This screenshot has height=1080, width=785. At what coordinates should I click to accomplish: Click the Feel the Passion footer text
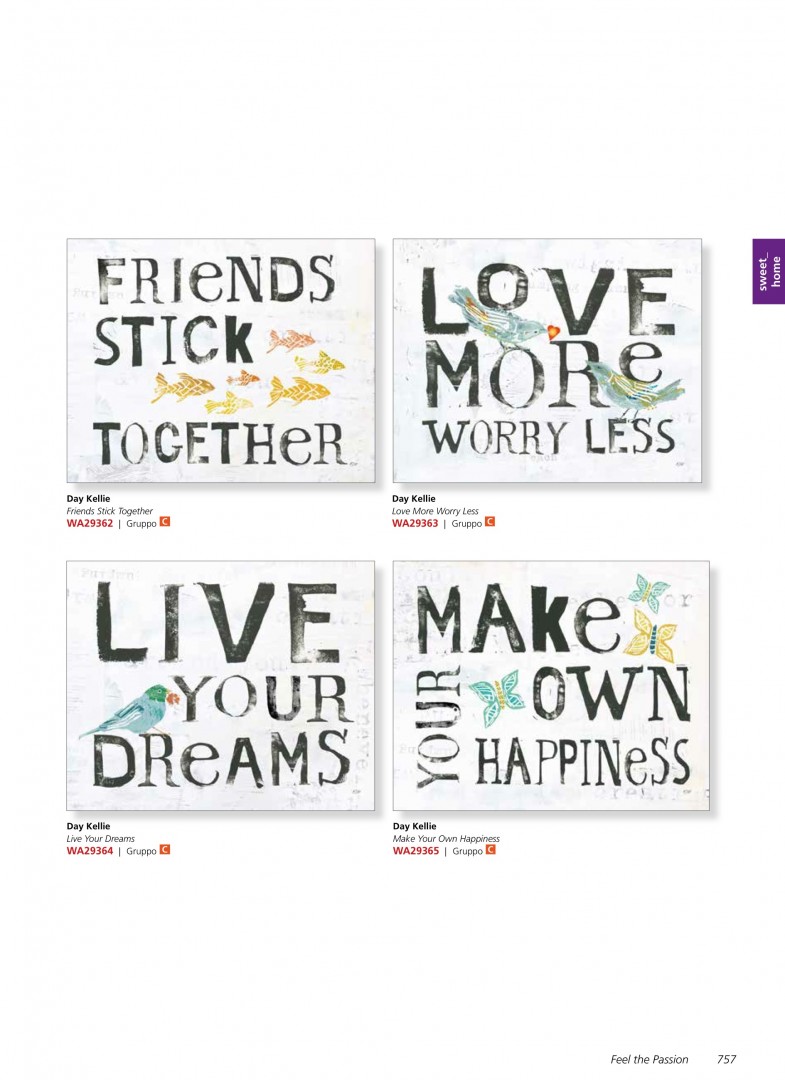pos(649,1060)
